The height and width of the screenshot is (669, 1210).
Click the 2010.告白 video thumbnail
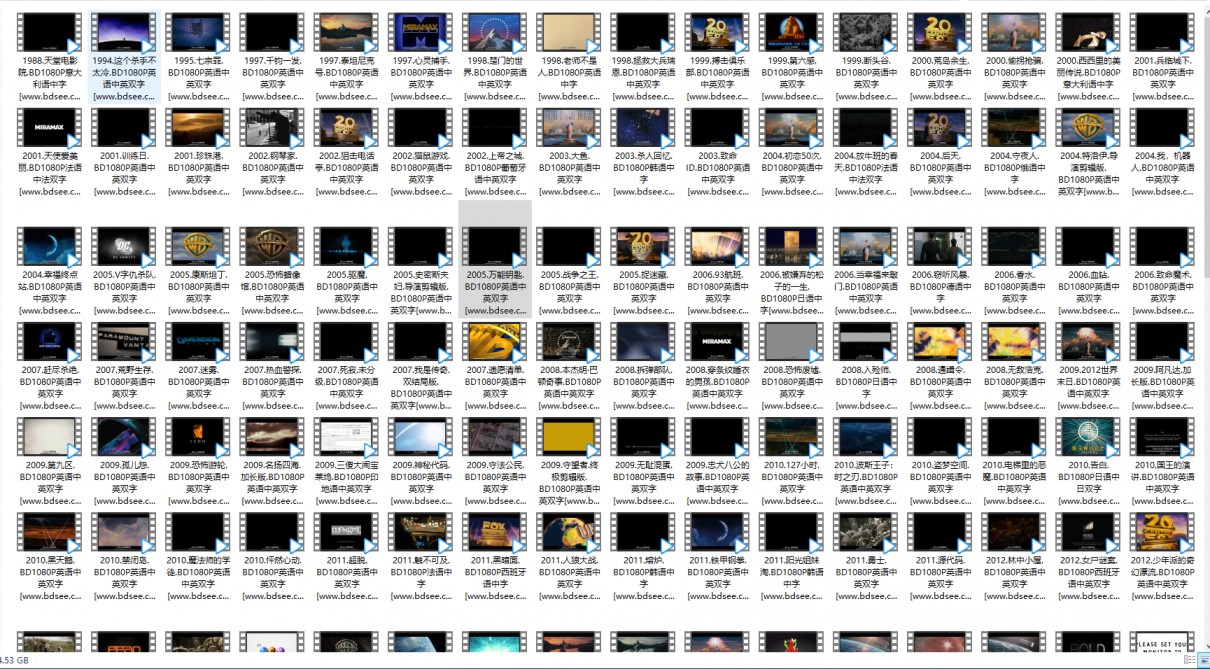(1088, 437)
